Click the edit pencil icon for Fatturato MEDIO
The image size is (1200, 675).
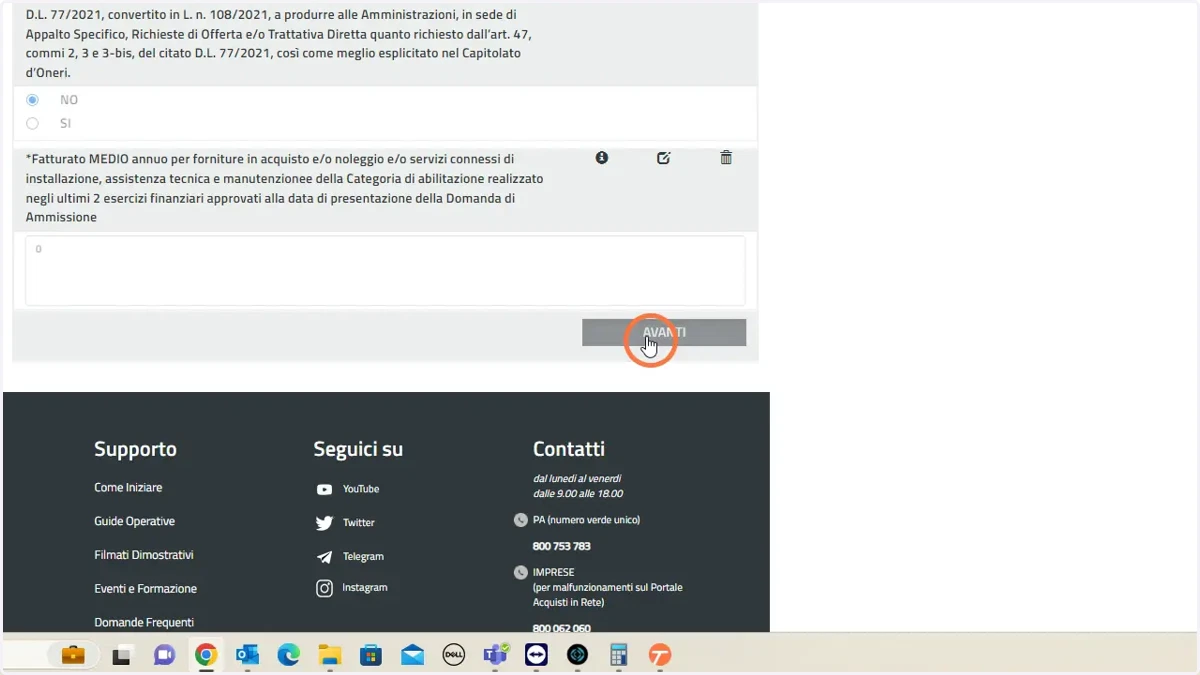(663, 158)
